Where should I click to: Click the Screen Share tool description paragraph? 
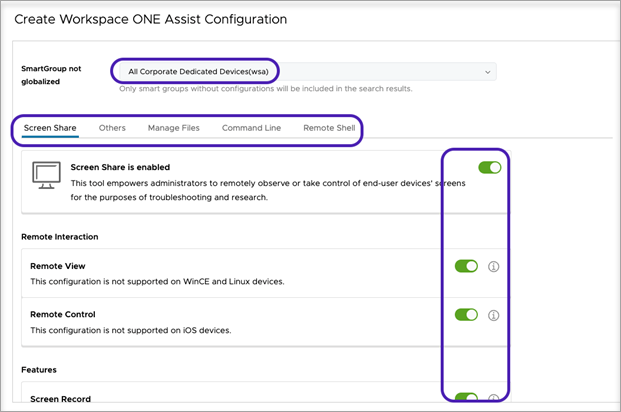click(268, 190)
